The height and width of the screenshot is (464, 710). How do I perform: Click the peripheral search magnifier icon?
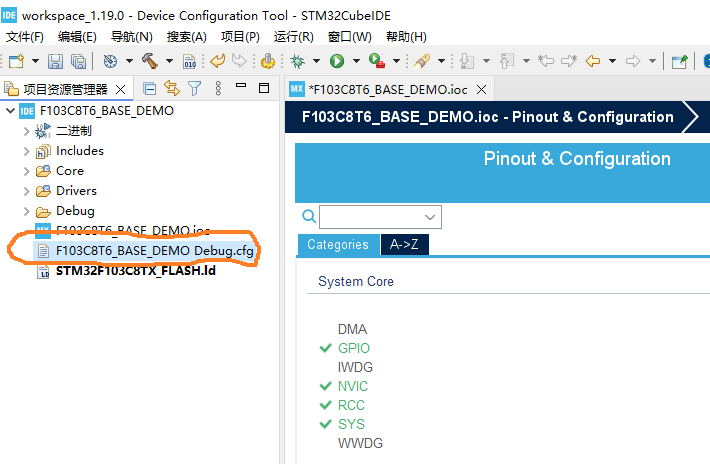[x=309, y=216]
